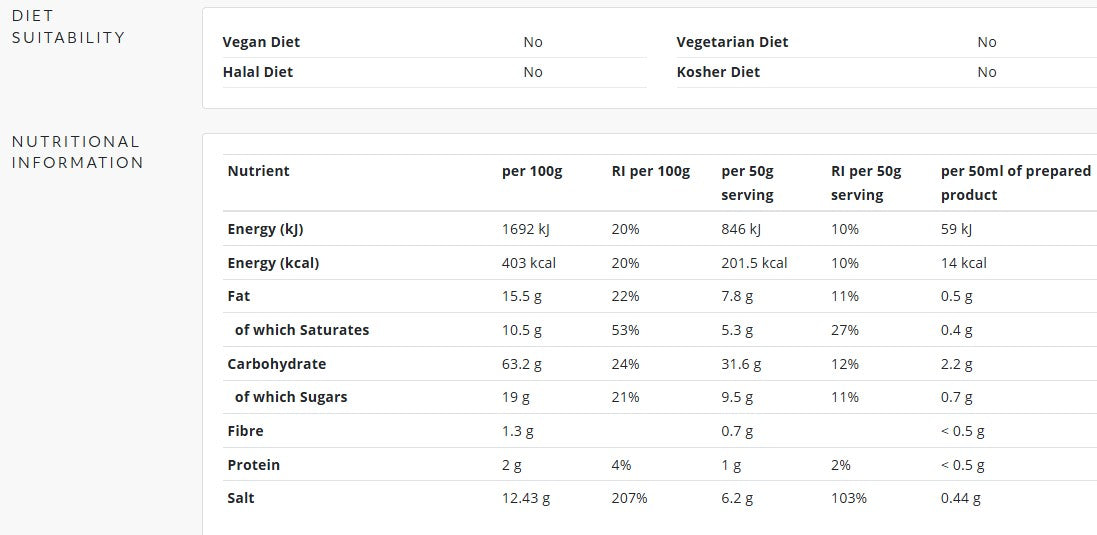
Task: Select the Kosher Diet label
Action: coord(718,72)
